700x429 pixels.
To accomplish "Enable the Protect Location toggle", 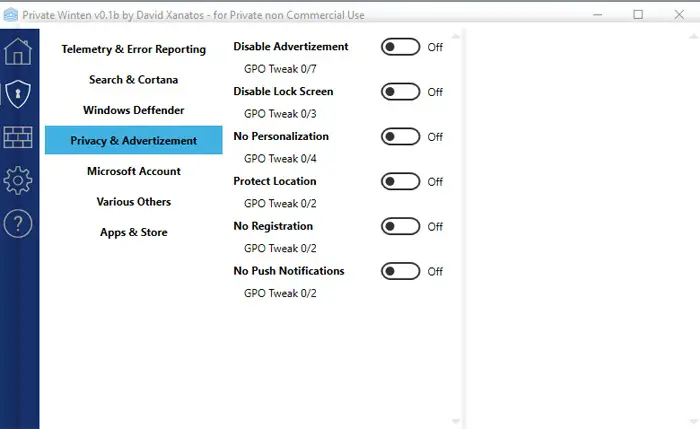I will (401, 181).
